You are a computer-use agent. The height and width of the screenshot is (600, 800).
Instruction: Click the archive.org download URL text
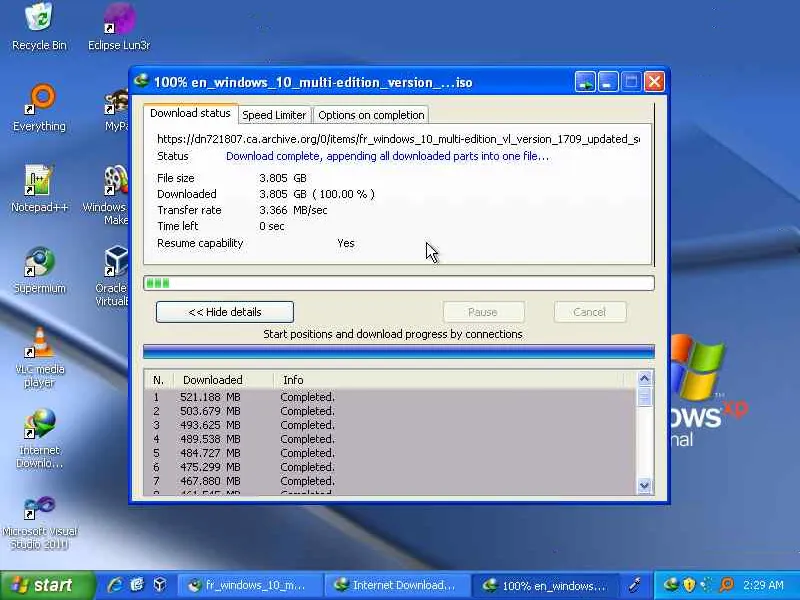click(x=398, y=139)
